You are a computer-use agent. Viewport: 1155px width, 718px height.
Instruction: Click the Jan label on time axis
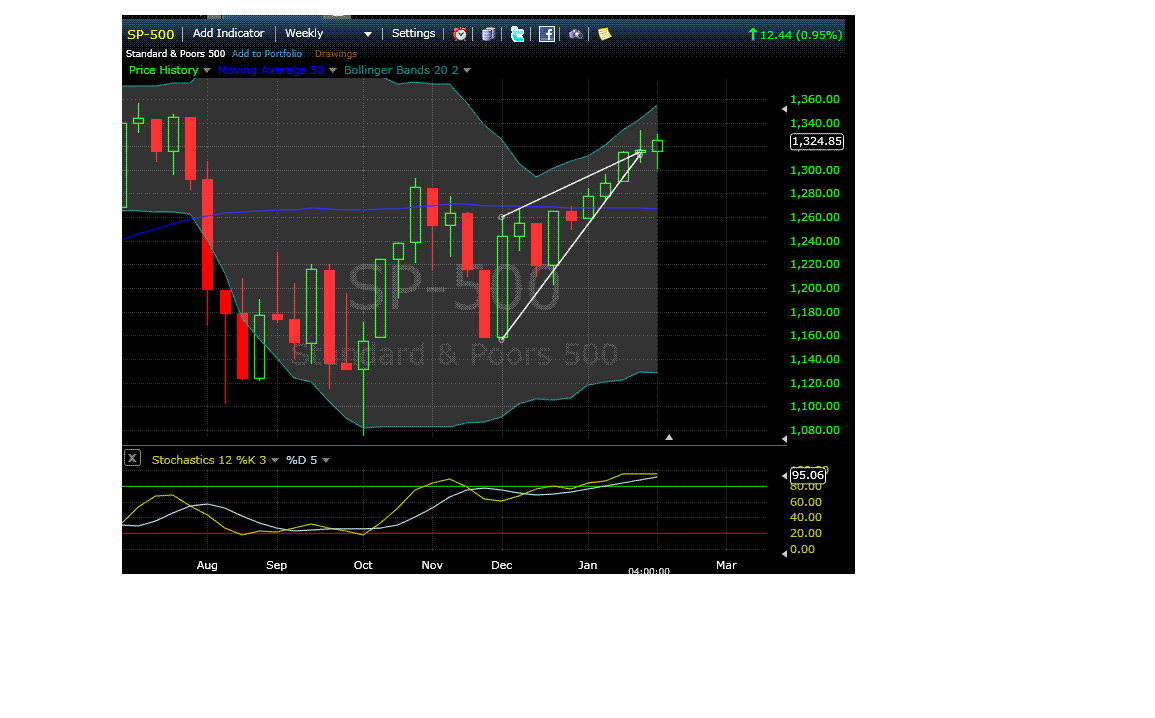[x=588, y=565]
